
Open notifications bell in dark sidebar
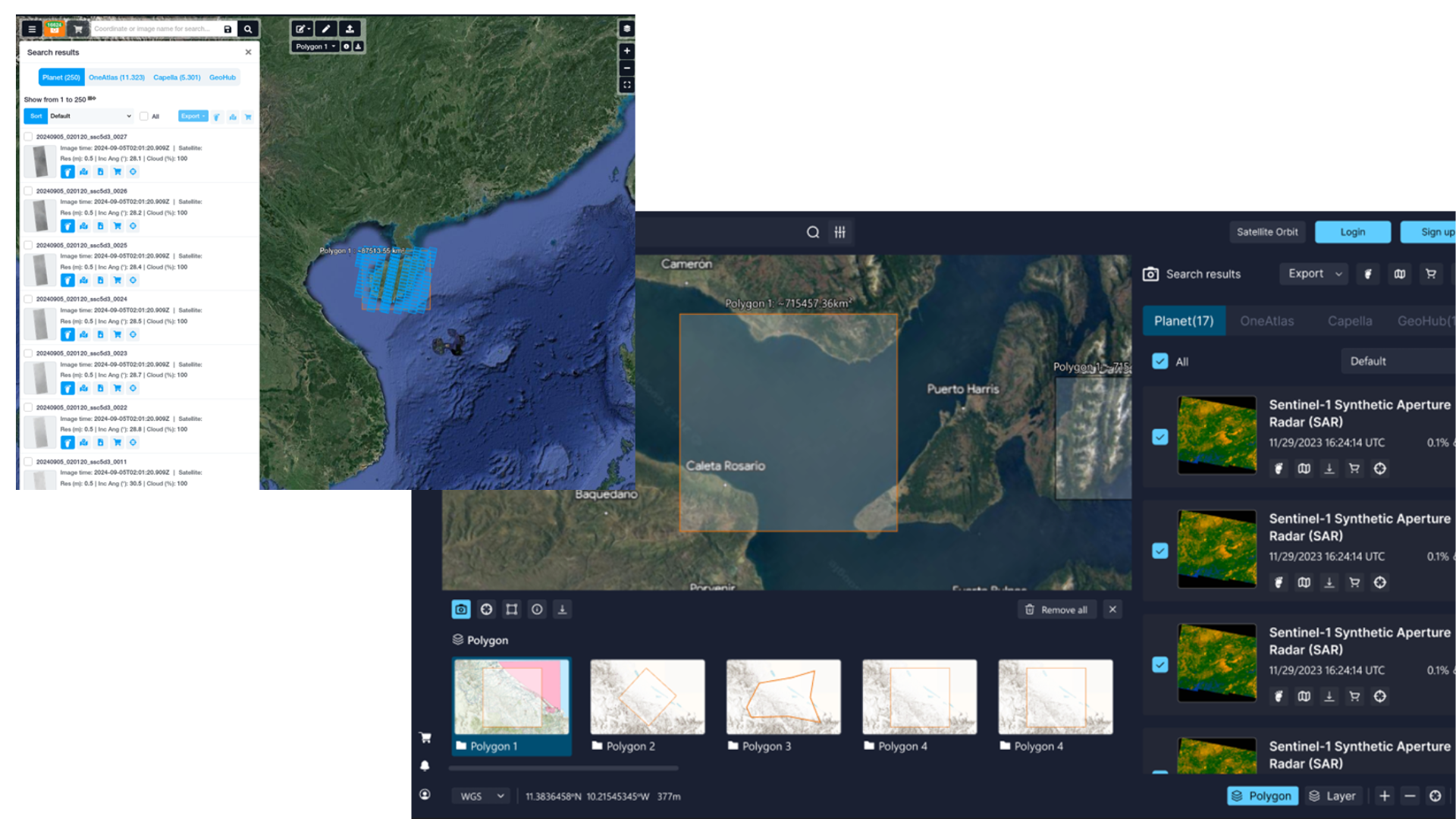tap(425, 766)
